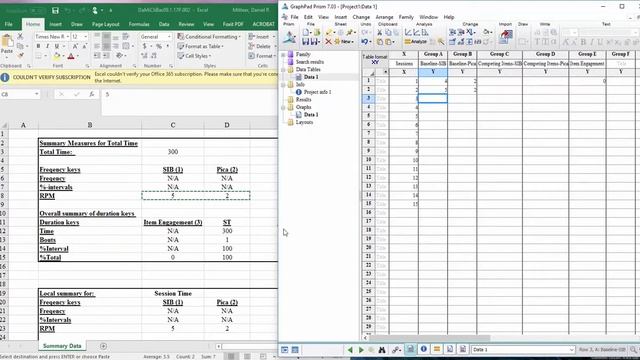The width and height of the screenshot is (640, 360).
Task: Open the Results folder in Prism navigator
Action: [x=303, y=100]
